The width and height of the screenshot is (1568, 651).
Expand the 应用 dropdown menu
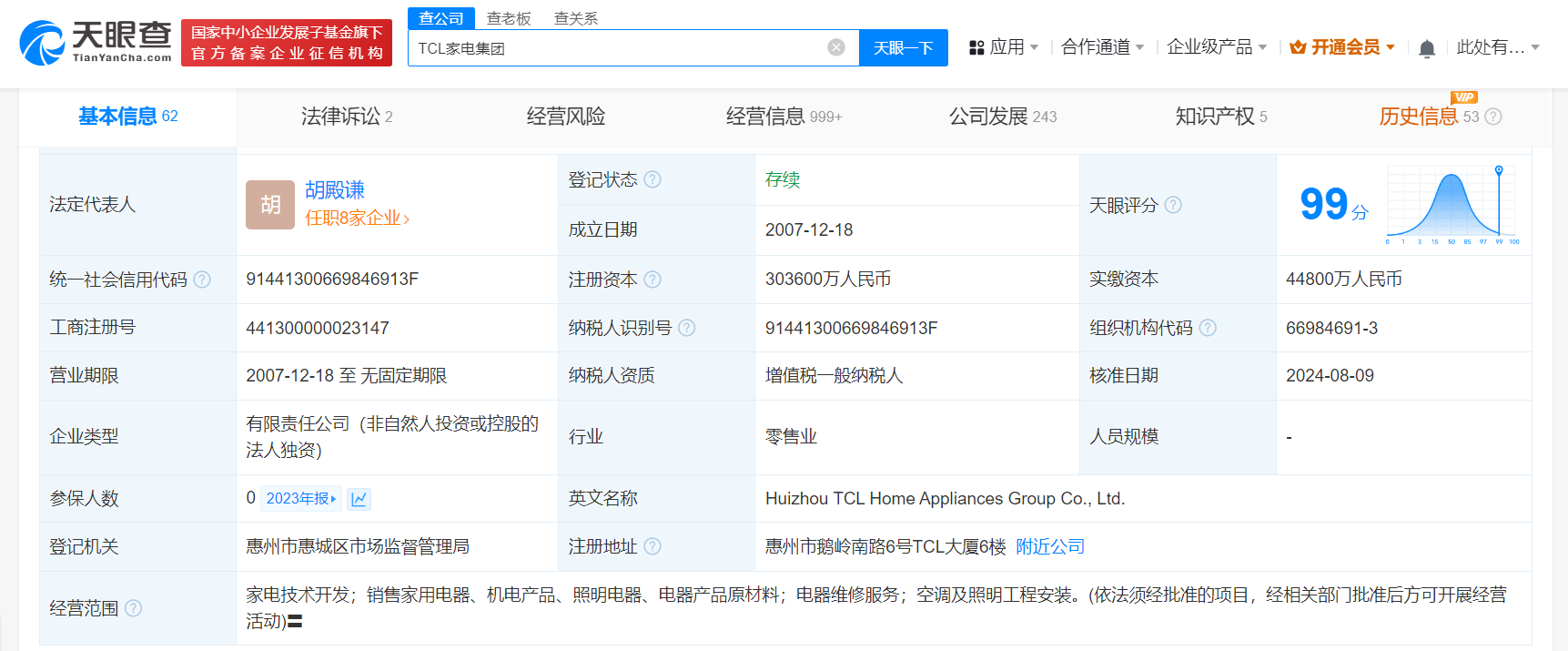(1004, 47)
